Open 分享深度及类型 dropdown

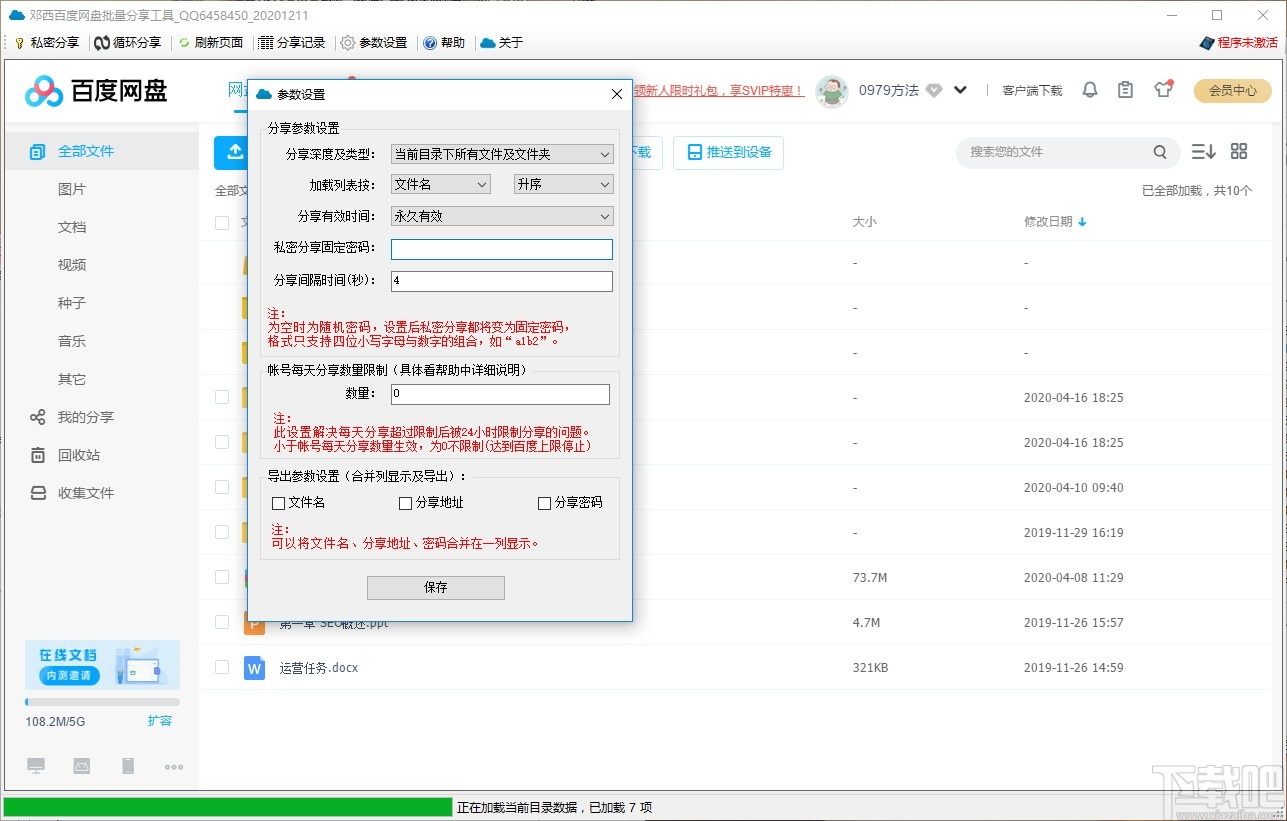point(502,154)
